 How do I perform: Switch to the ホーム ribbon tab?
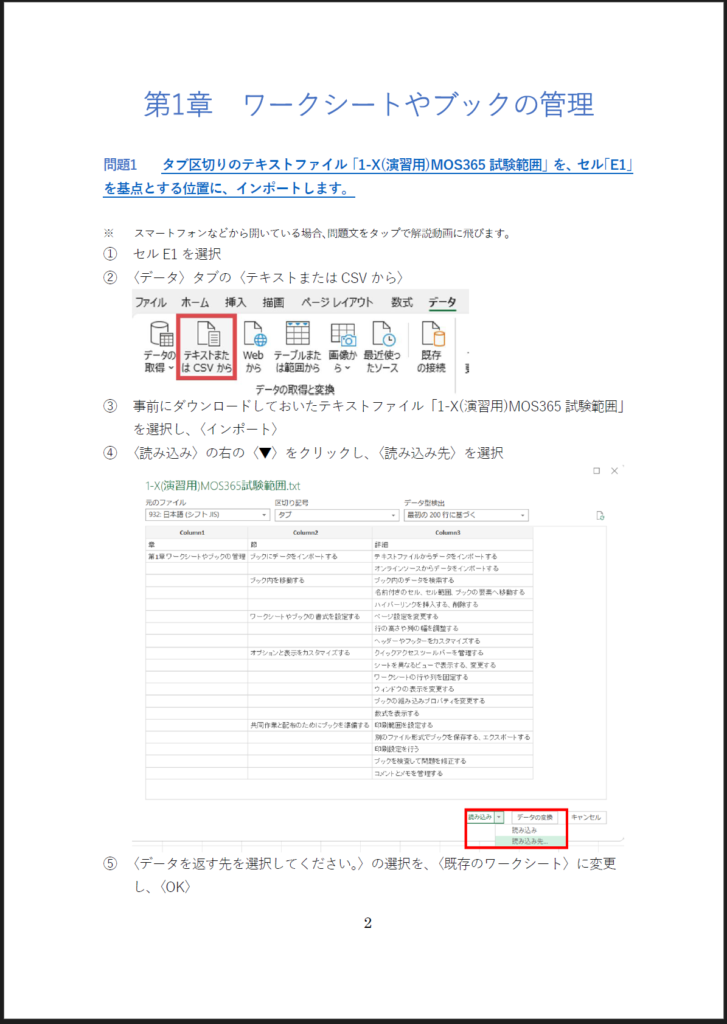(x=195, y=302)
